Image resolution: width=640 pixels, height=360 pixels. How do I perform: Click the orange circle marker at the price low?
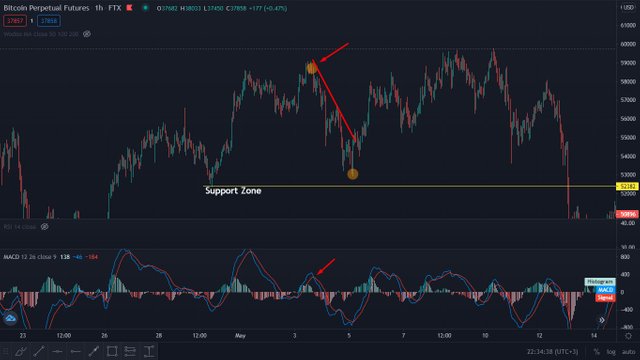353,174
